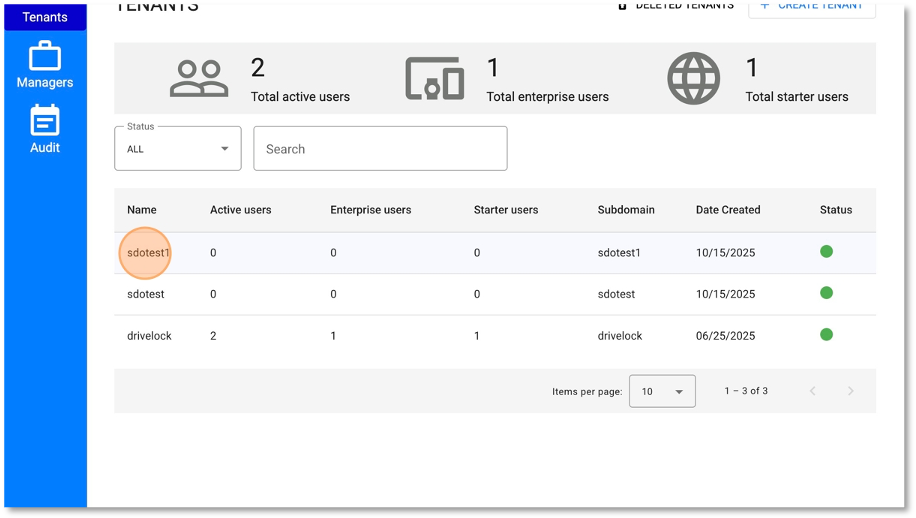
Task: Open the Deleted Tenants link
Action: [676, 6]
